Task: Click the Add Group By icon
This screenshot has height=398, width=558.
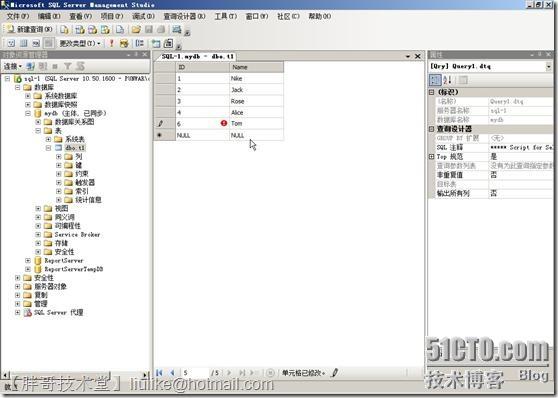Action: point(140,43)
